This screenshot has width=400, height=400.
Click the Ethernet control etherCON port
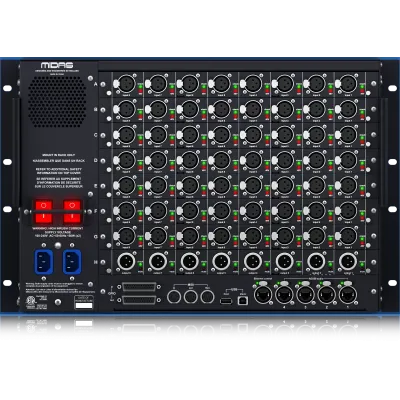click(263, 294)
